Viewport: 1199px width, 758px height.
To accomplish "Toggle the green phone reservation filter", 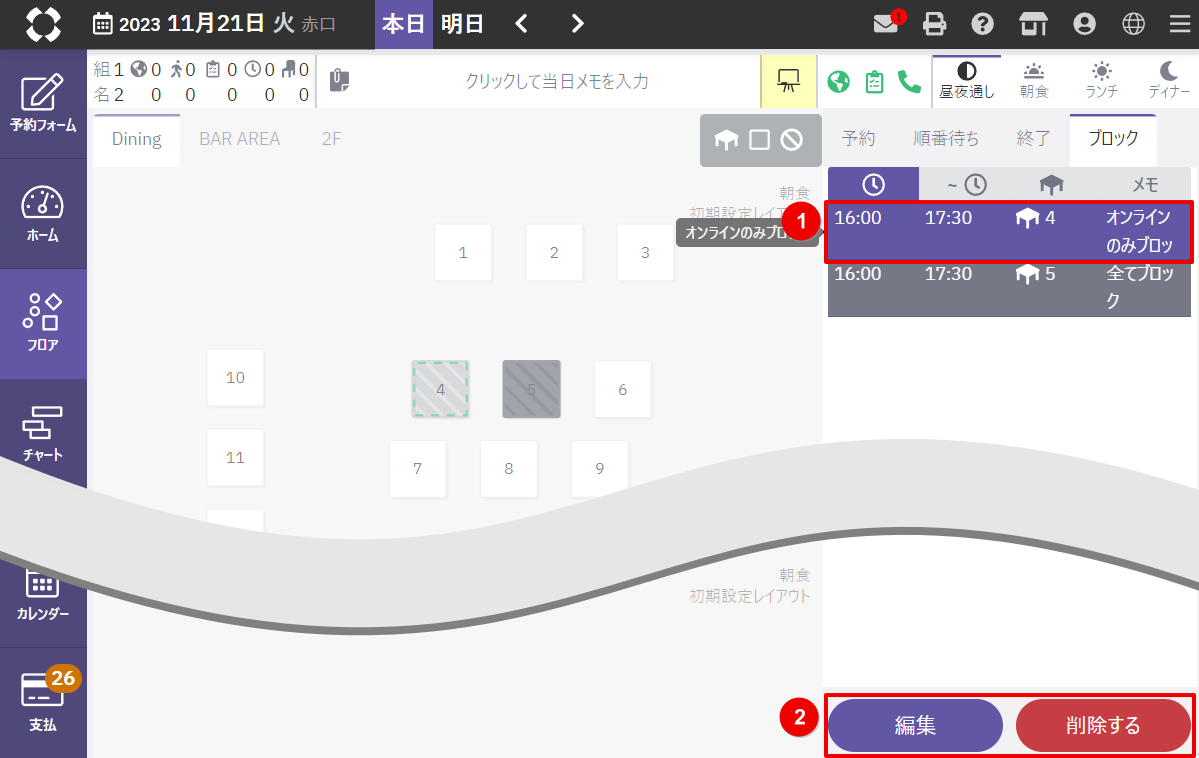I will (909, 81).
